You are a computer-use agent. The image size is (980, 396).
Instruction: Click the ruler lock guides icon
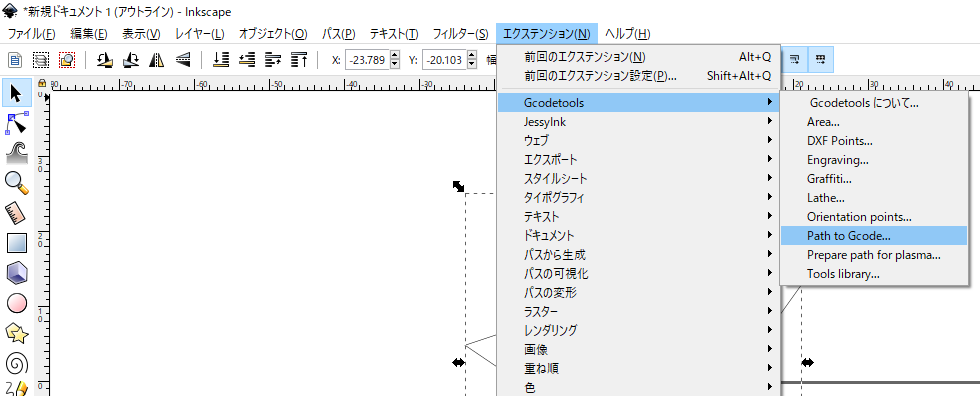42,83
